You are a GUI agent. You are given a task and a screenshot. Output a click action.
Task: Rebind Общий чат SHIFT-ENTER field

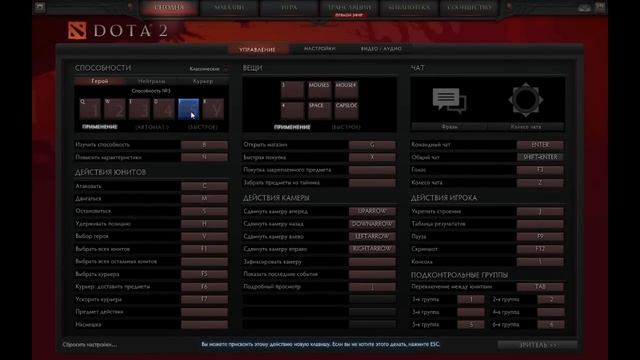click(x=540, y=157)
